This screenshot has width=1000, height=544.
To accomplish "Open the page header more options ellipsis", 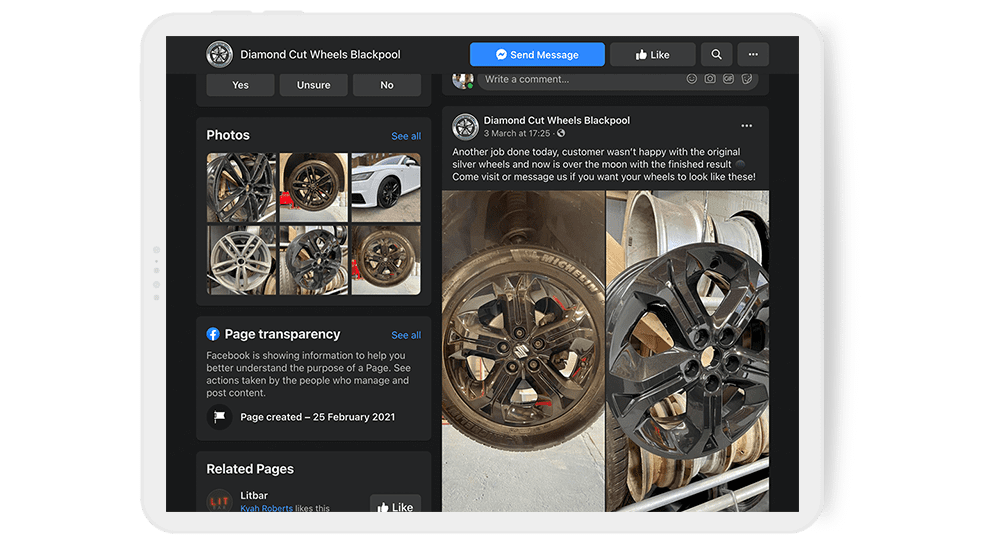I will click(753, 55).
